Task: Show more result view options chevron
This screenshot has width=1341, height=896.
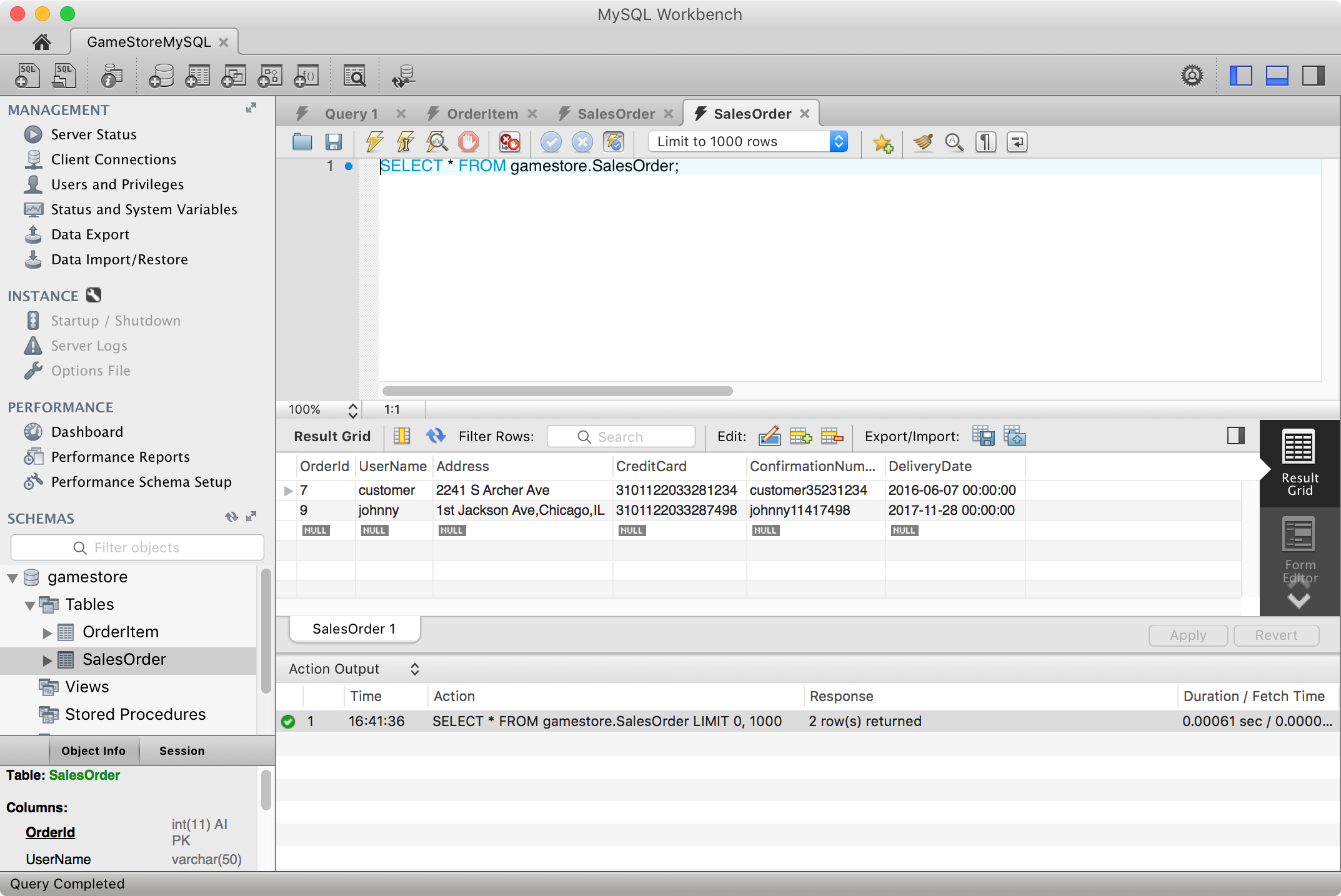Action: click(x=1299, y=600)
